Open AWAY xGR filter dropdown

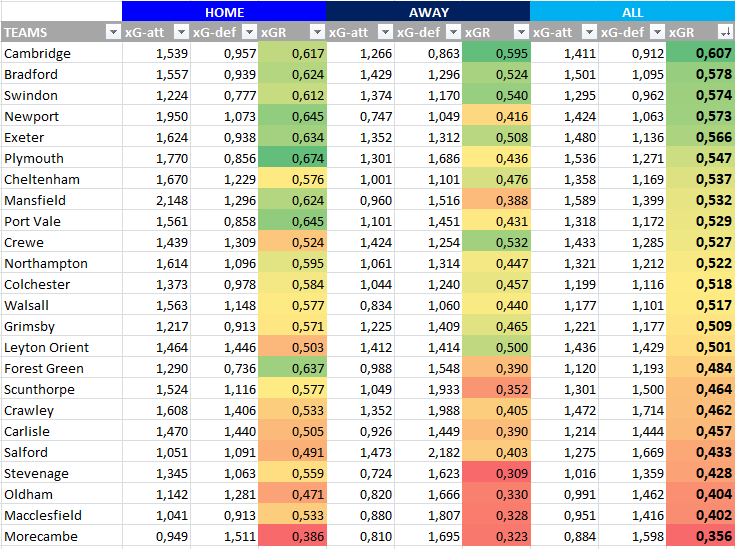521,32
